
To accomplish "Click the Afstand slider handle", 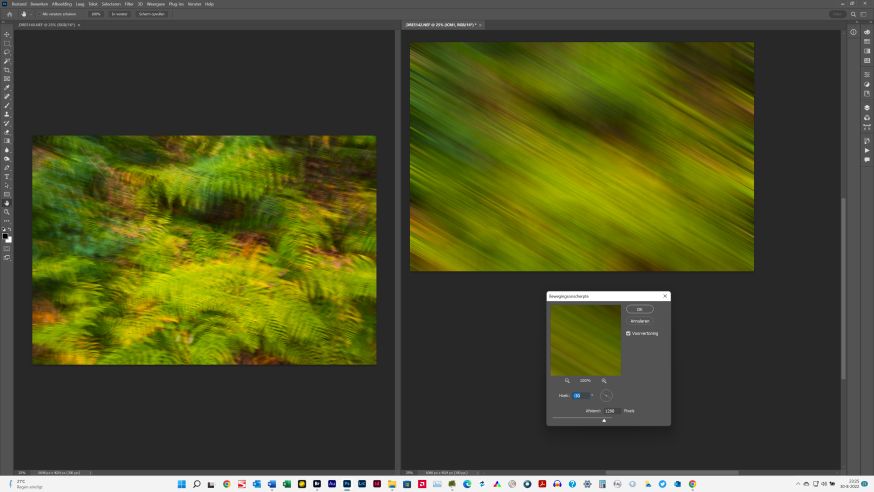I will tap(604, 420).
